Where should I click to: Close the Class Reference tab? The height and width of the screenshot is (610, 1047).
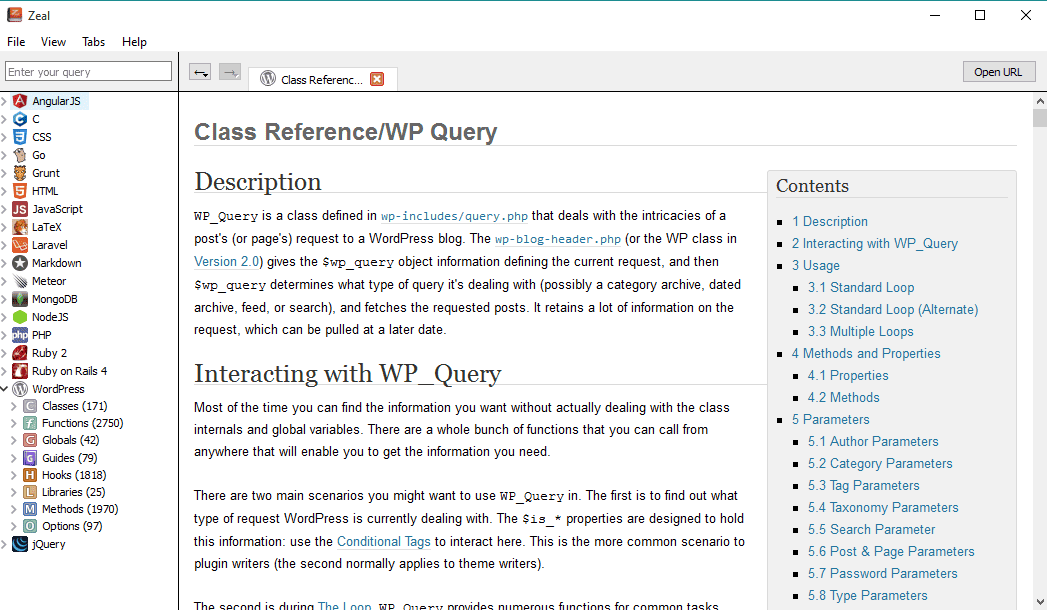(x=377, y=79)
